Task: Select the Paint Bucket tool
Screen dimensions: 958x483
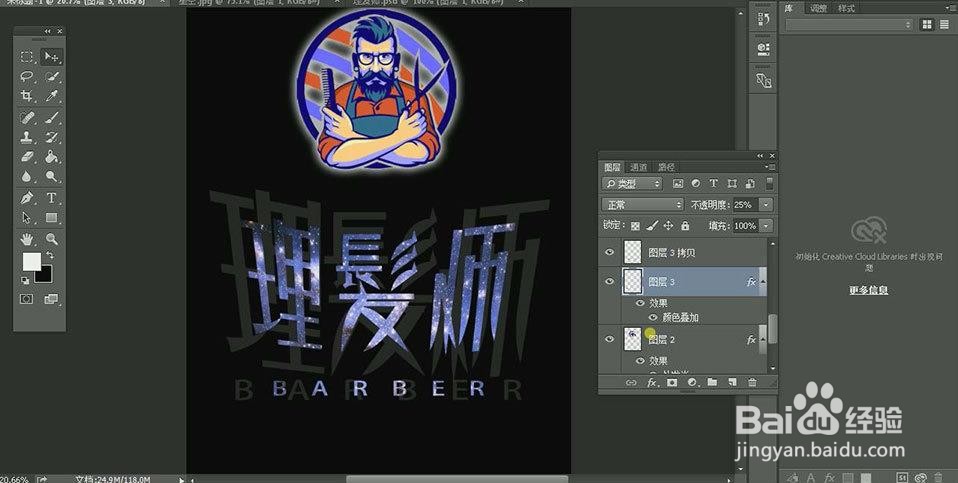Action: [51, 157]
